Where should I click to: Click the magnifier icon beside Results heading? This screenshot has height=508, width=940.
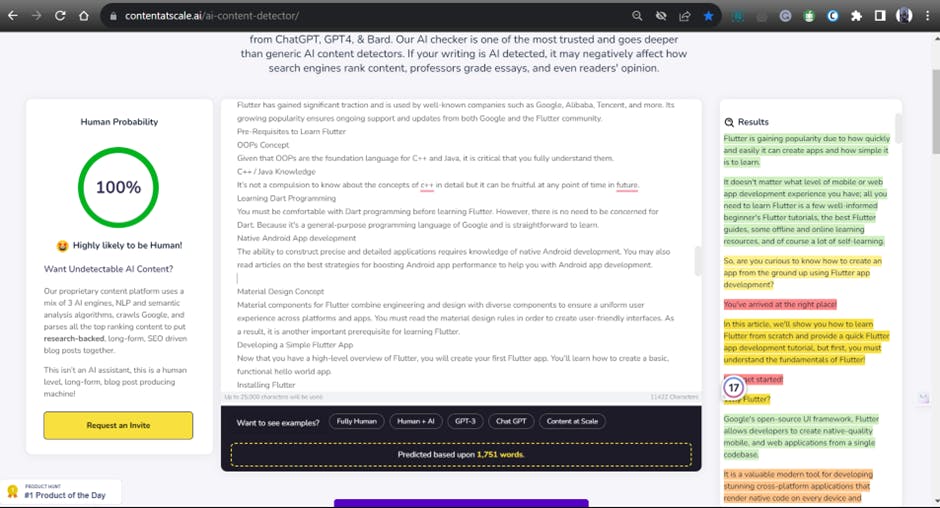(x=729, y=122)
